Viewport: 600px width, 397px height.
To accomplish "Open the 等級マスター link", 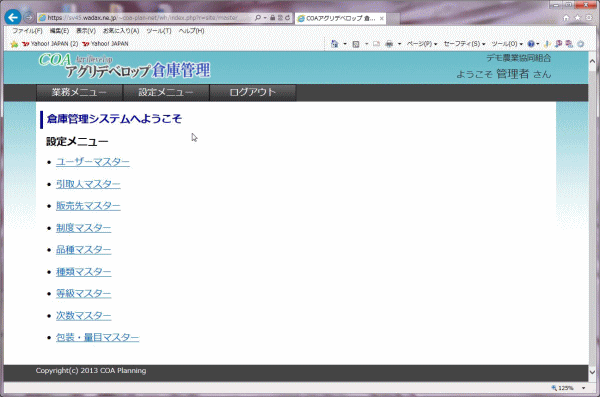I will (83, 294).
